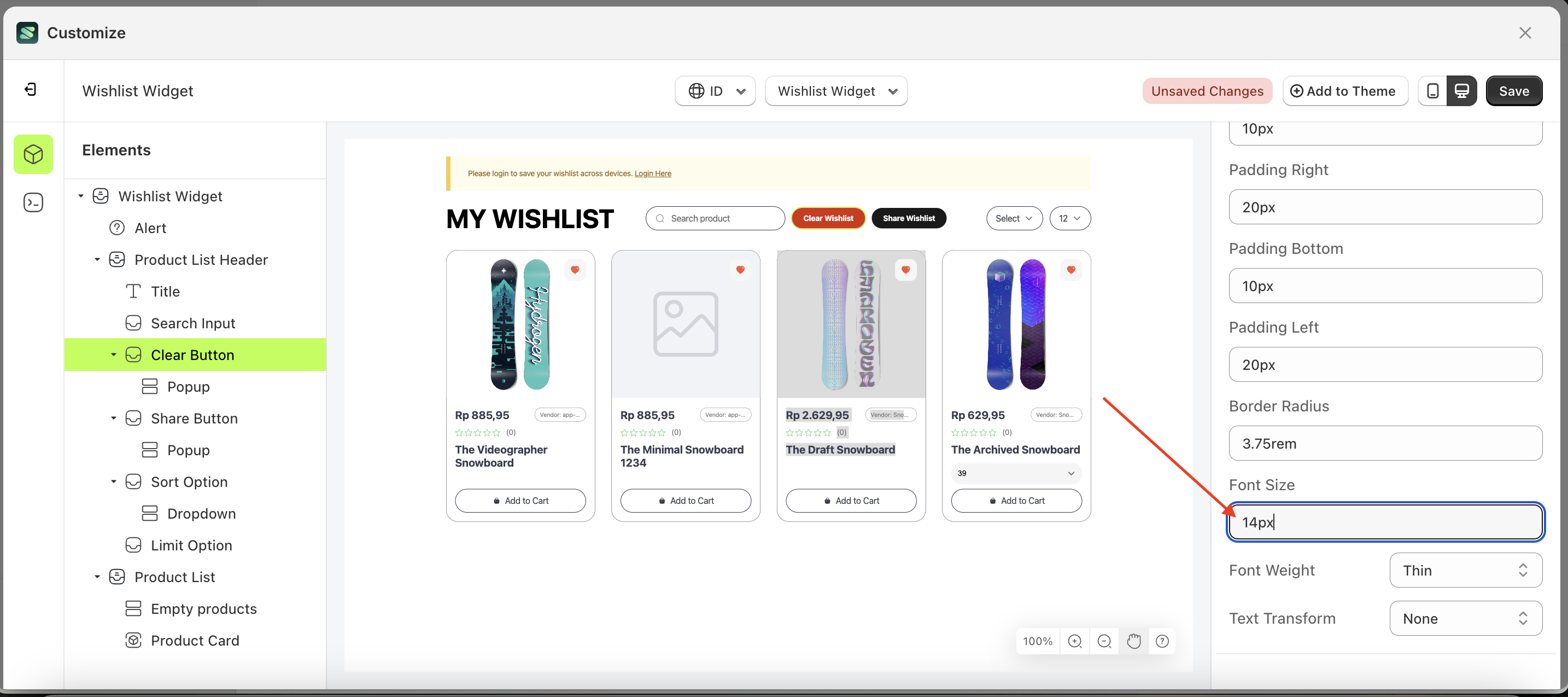Click the Add to Theme button

[x=1345, y=91]
